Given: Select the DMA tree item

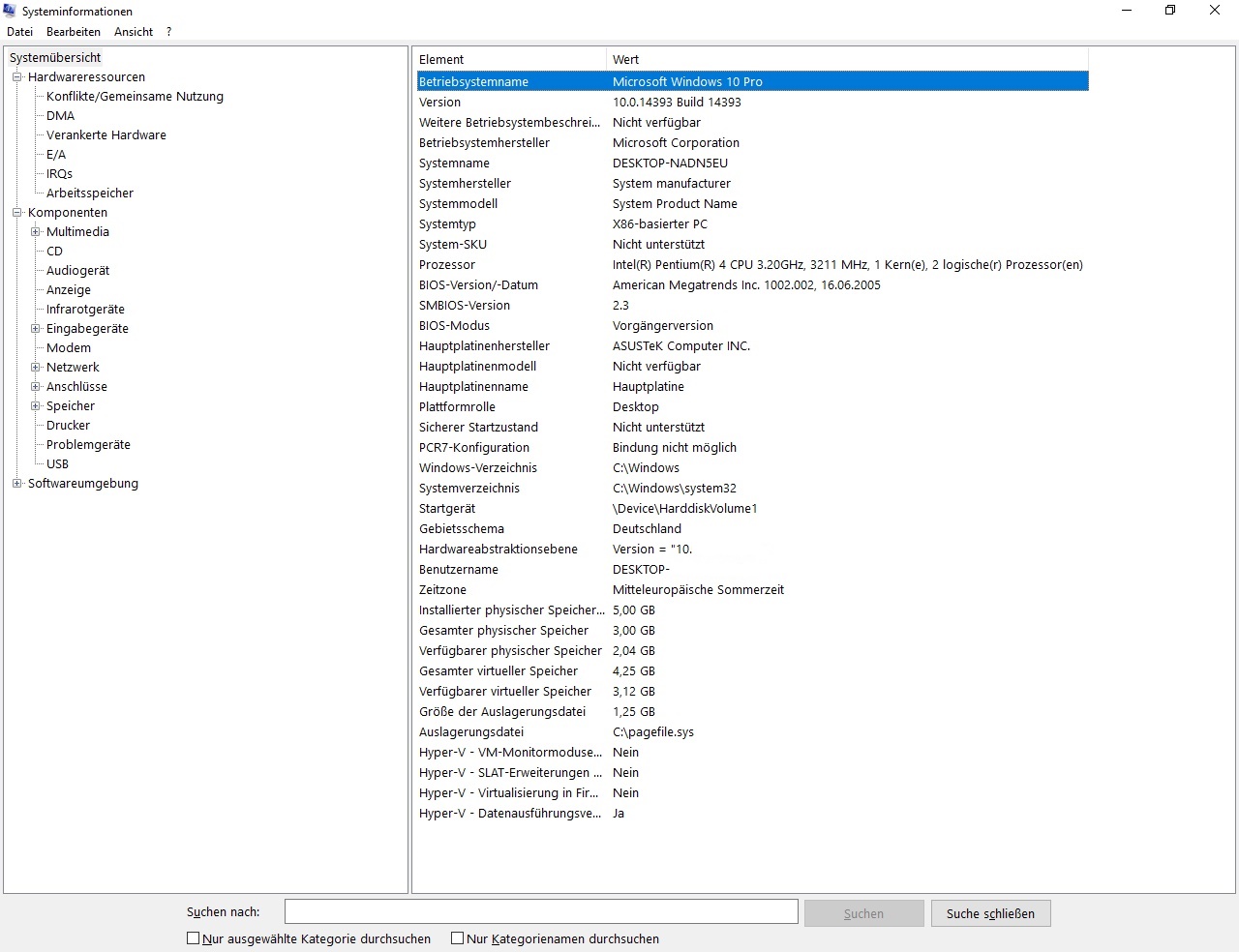Looking at the screenshot, I should [60, 116].
